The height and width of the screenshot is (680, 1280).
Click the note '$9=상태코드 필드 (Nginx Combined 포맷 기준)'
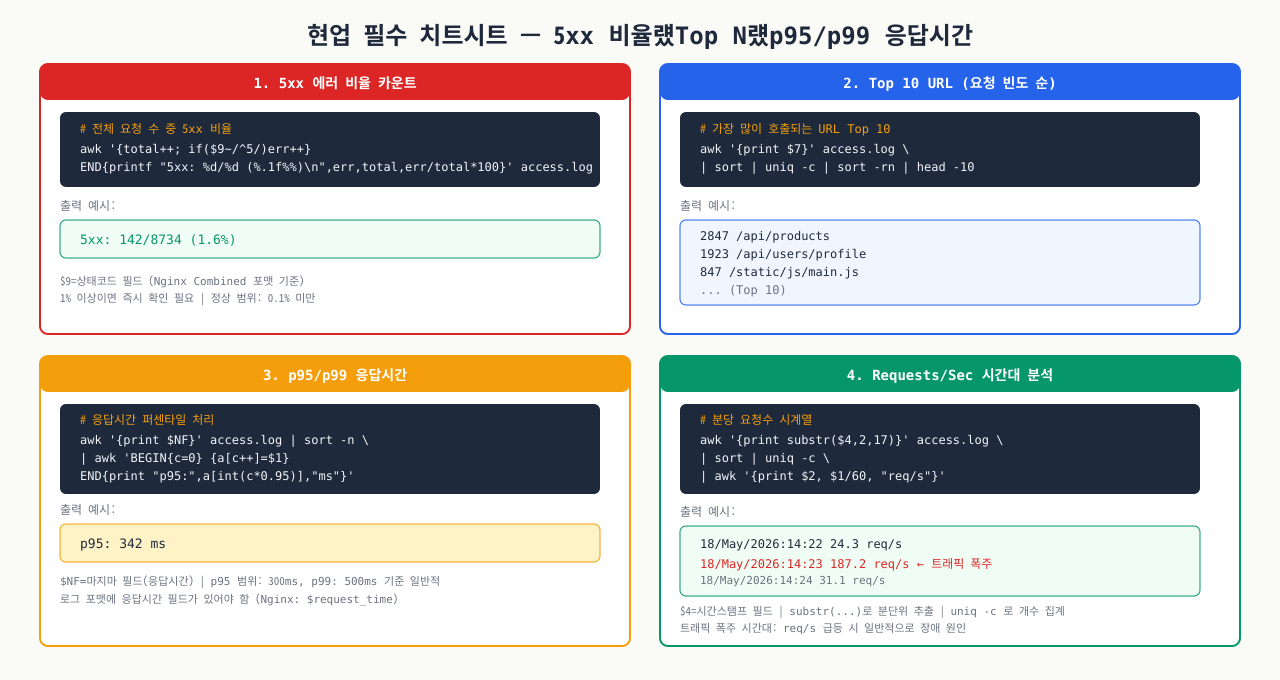click(x=182, y=281)
